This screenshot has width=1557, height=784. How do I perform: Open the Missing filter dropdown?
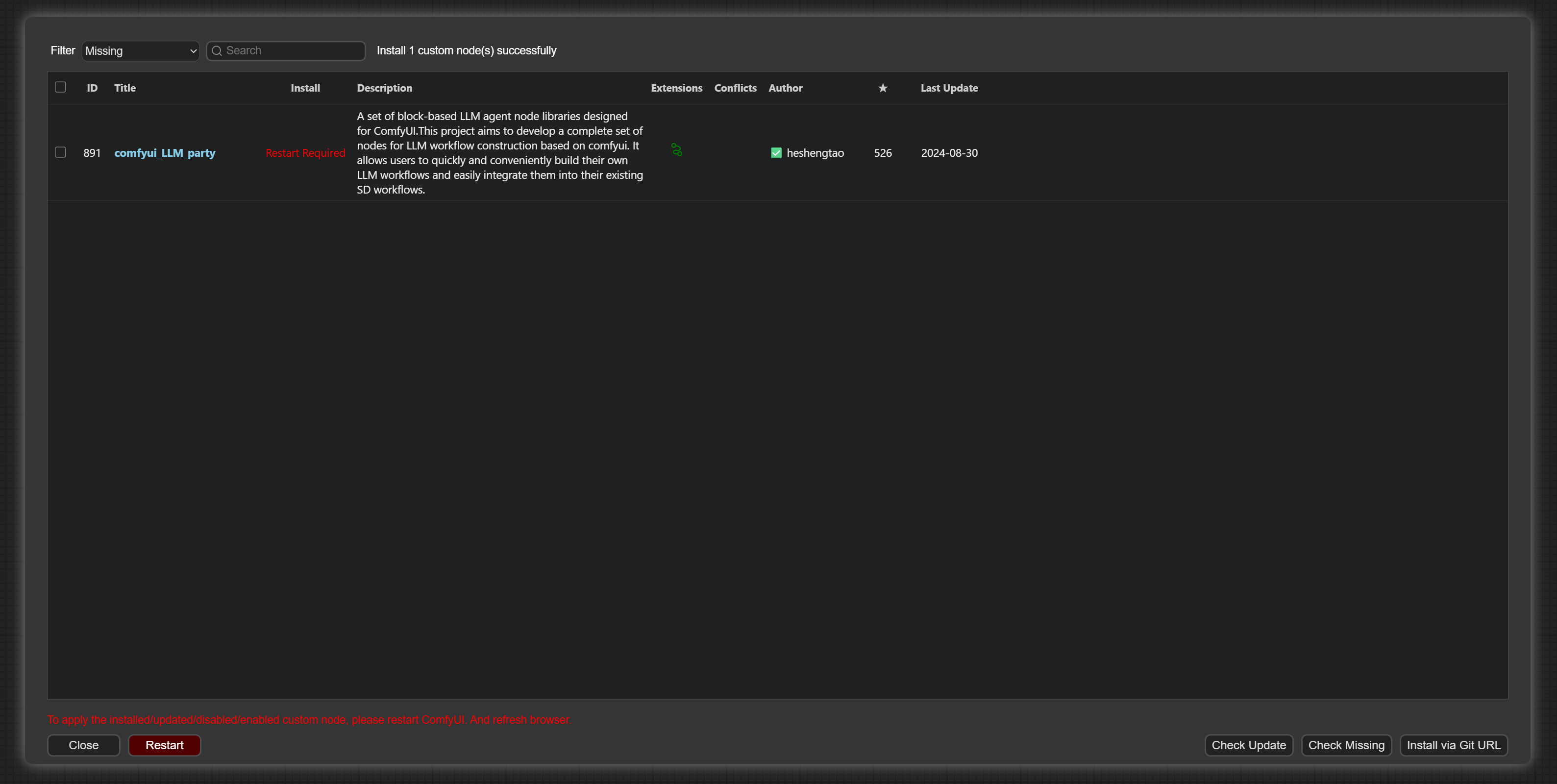140,51
